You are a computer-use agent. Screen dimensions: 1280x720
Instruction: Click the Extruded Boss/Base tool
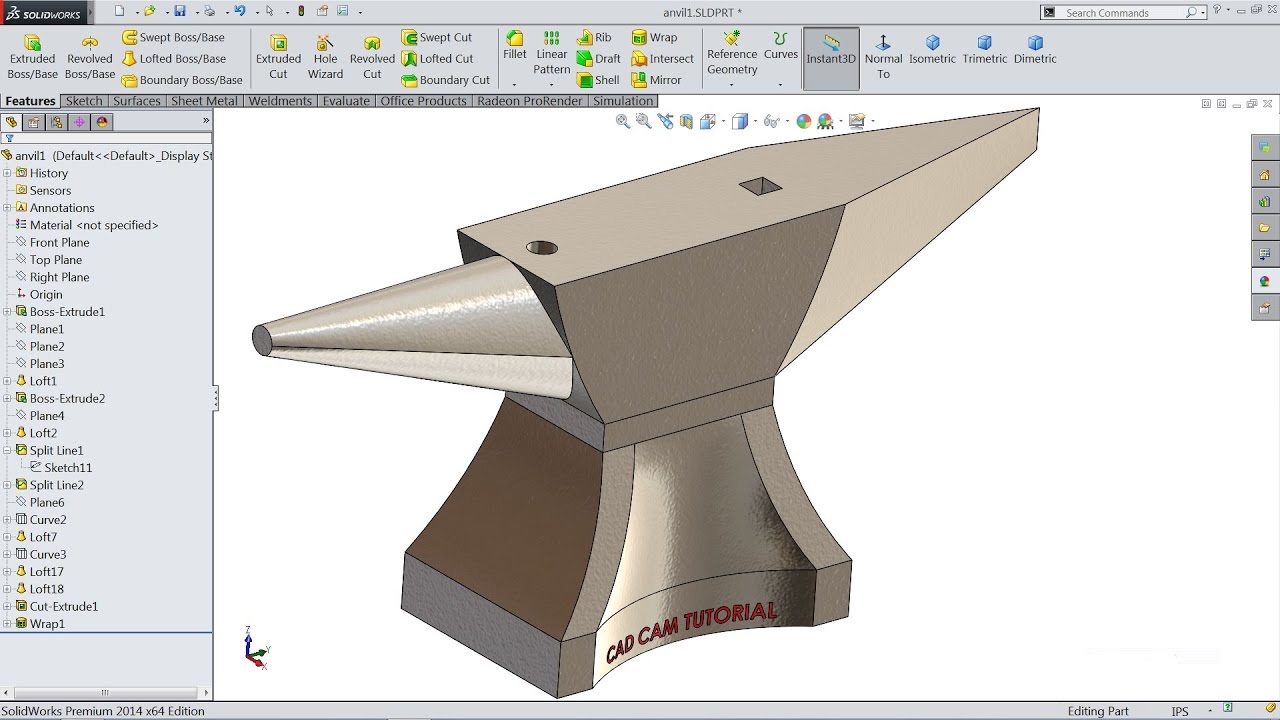coord(32,58)
